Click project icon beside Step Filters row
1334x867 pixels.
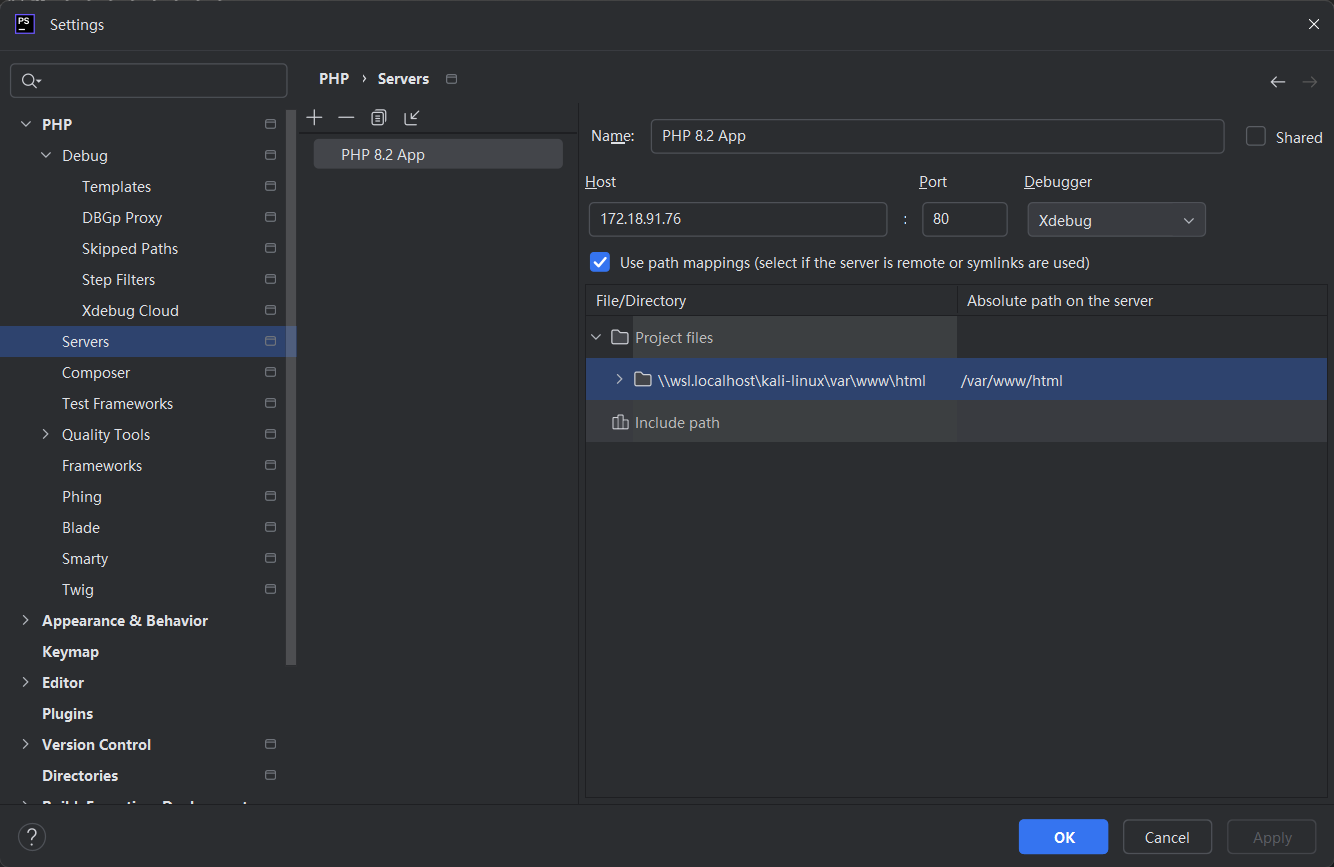tap(270, 279)
